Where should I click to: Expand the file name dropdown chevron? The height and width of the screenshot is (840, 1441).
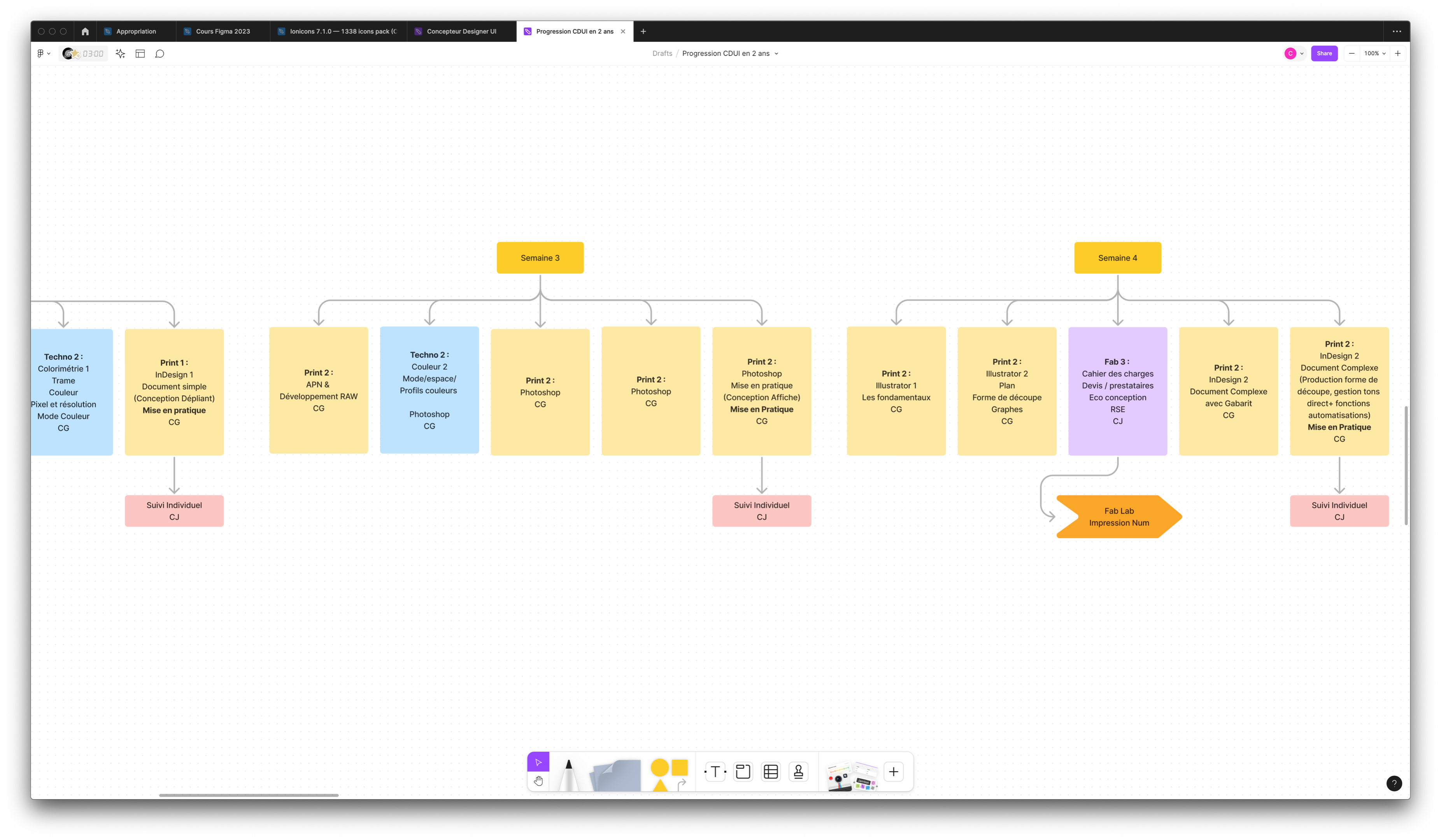[x=777, y=54]
